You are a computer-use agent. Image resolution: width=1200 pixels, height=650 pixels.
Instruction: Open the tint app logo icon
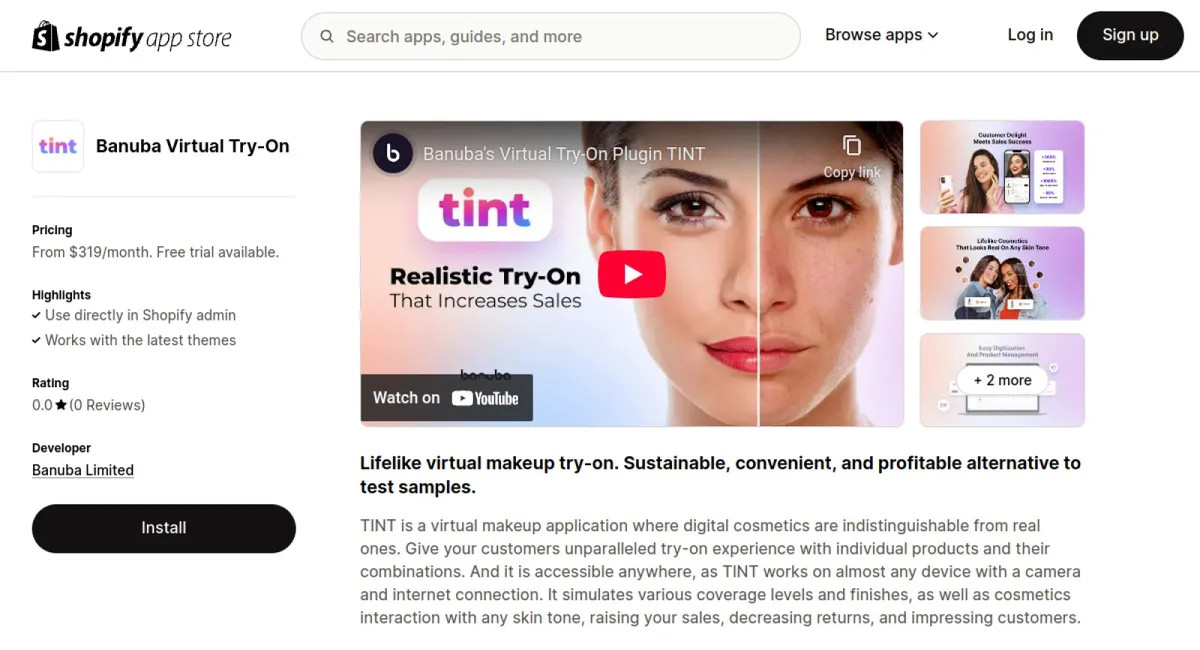[x=58, y=146]
